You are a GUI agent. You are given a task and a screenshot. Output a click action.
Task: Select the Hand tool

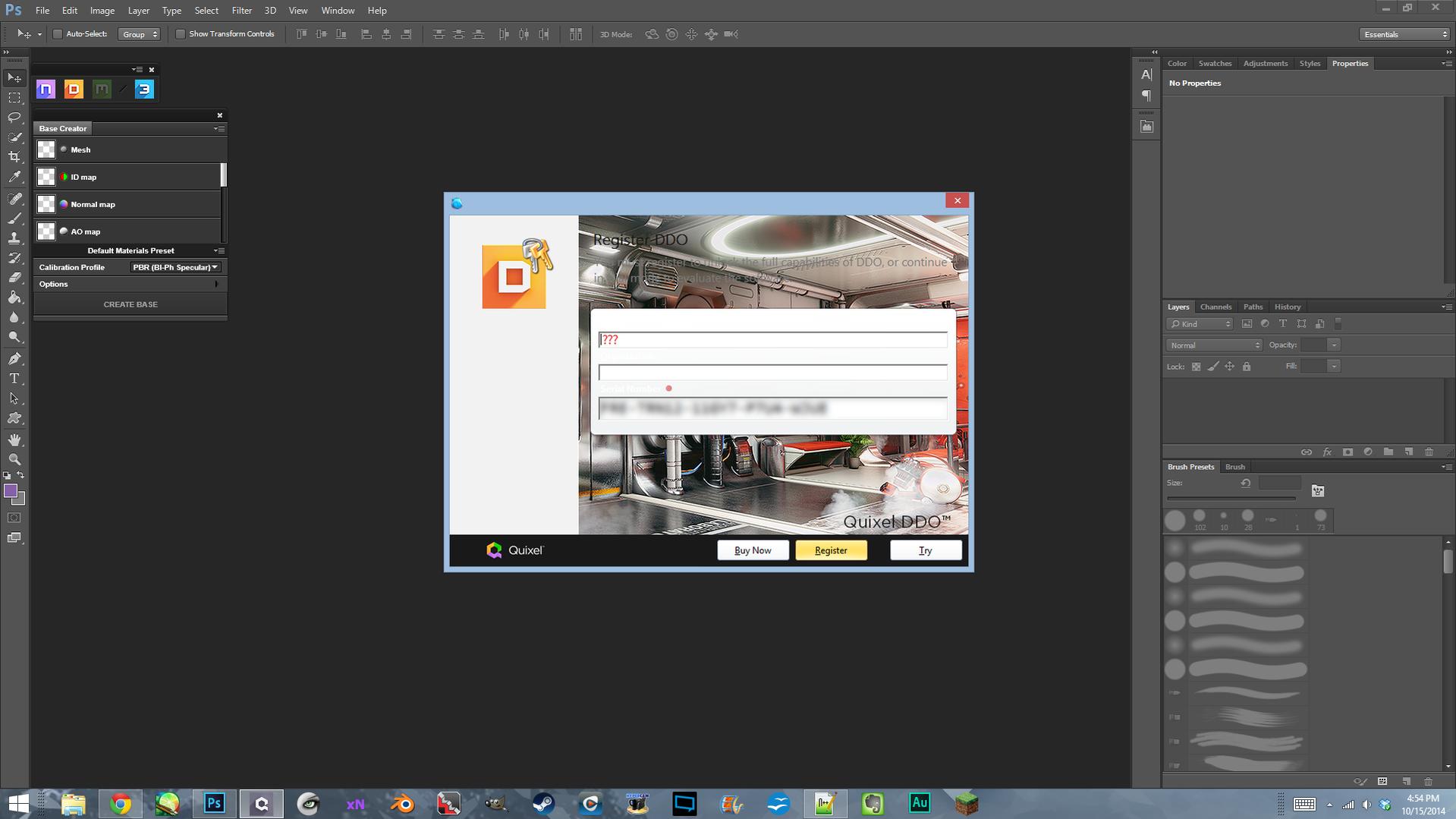click(x=14, y=440)
